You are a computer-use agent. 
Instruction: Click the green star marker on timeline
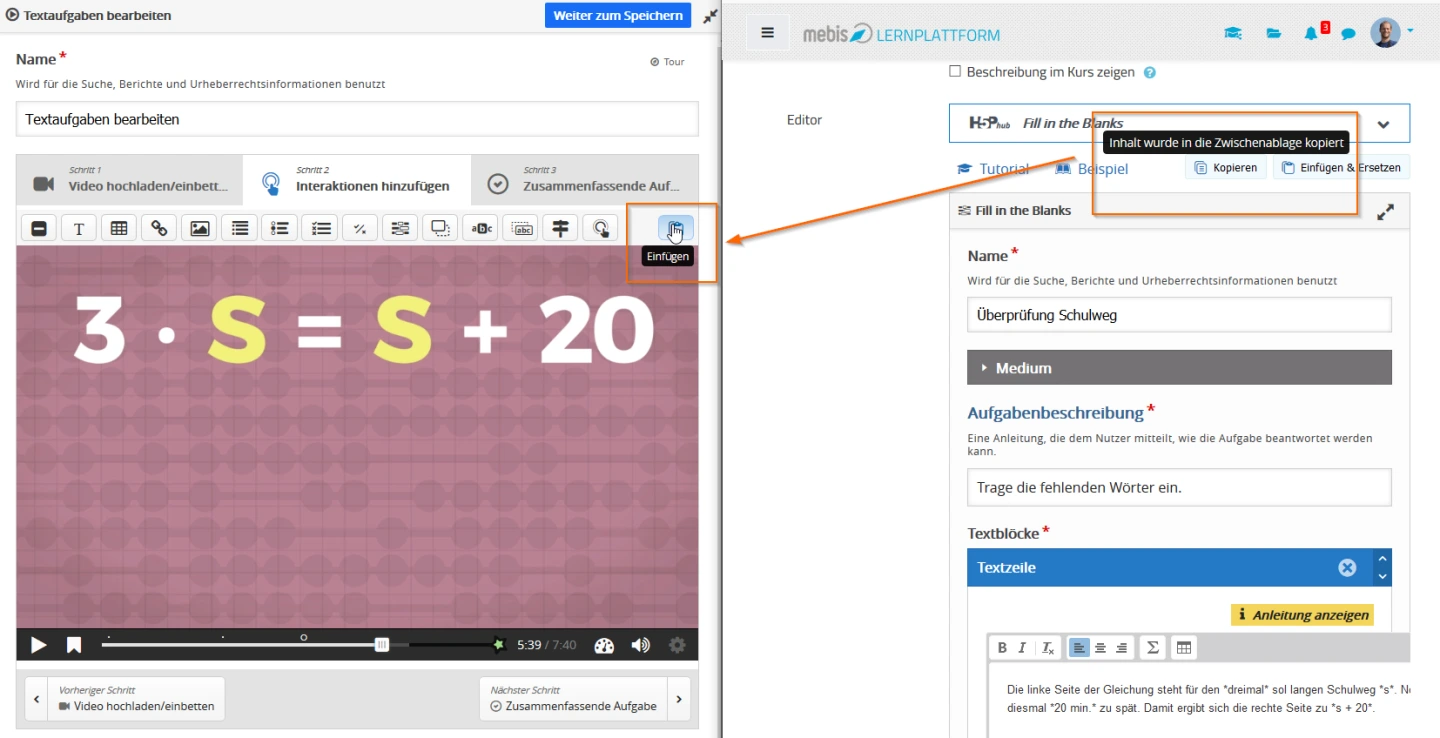pos(499,645)
